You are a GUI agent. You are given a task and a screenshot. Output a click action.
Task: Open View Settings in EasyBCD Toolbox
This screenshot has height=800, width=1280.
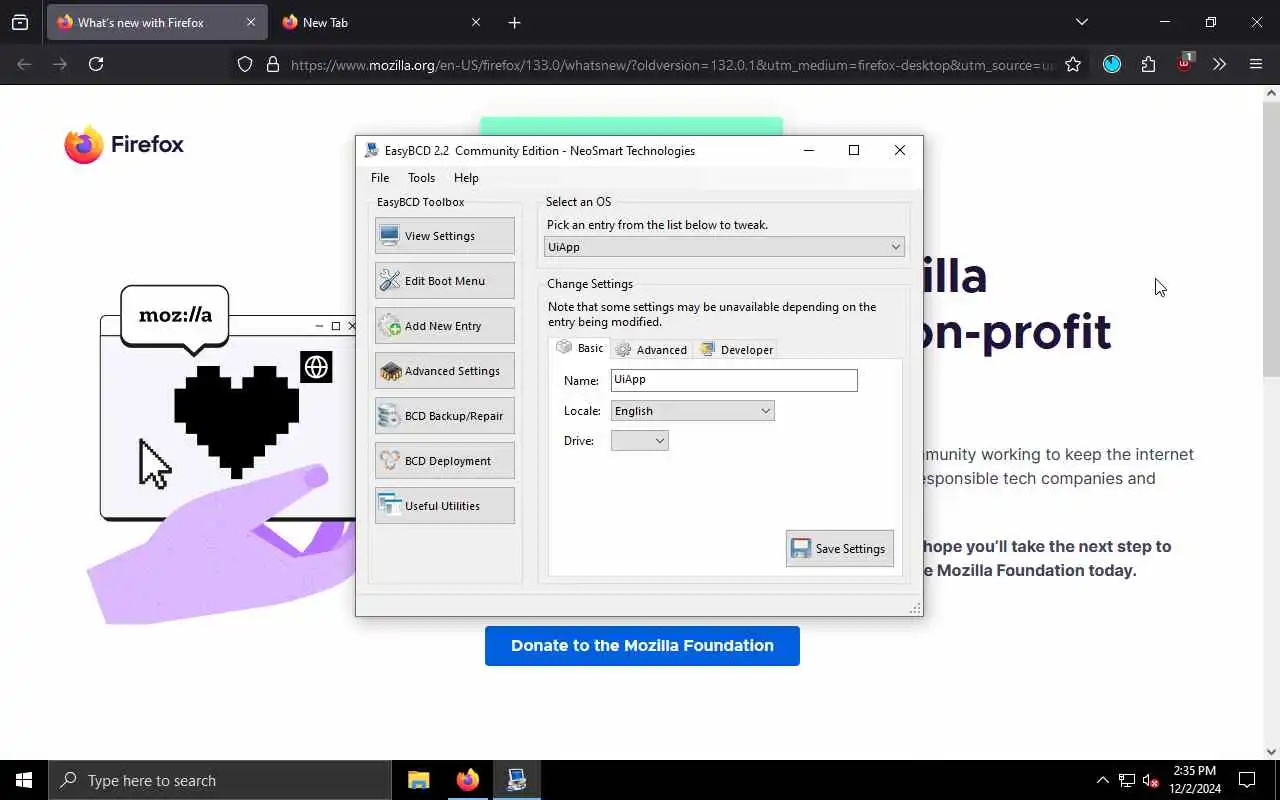(445, 236)
